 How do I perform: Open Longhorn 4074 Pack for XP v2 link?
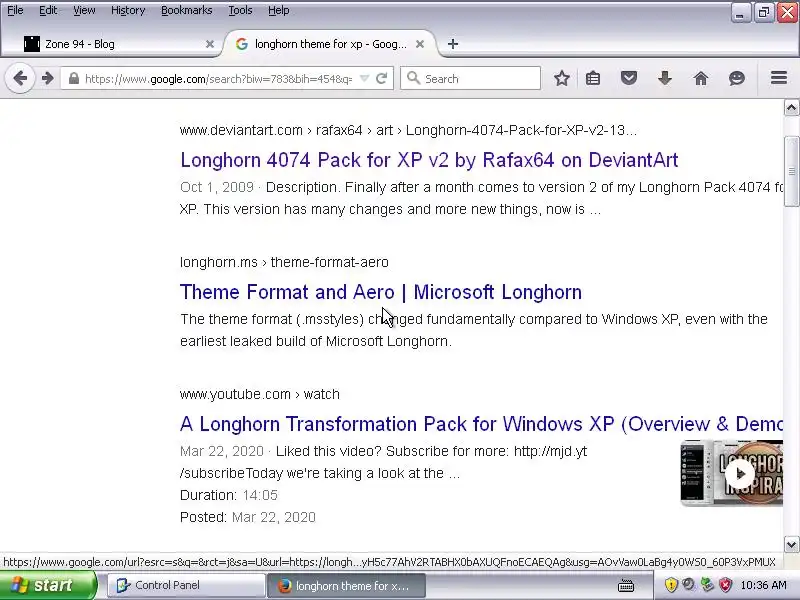tap(429, 160)
